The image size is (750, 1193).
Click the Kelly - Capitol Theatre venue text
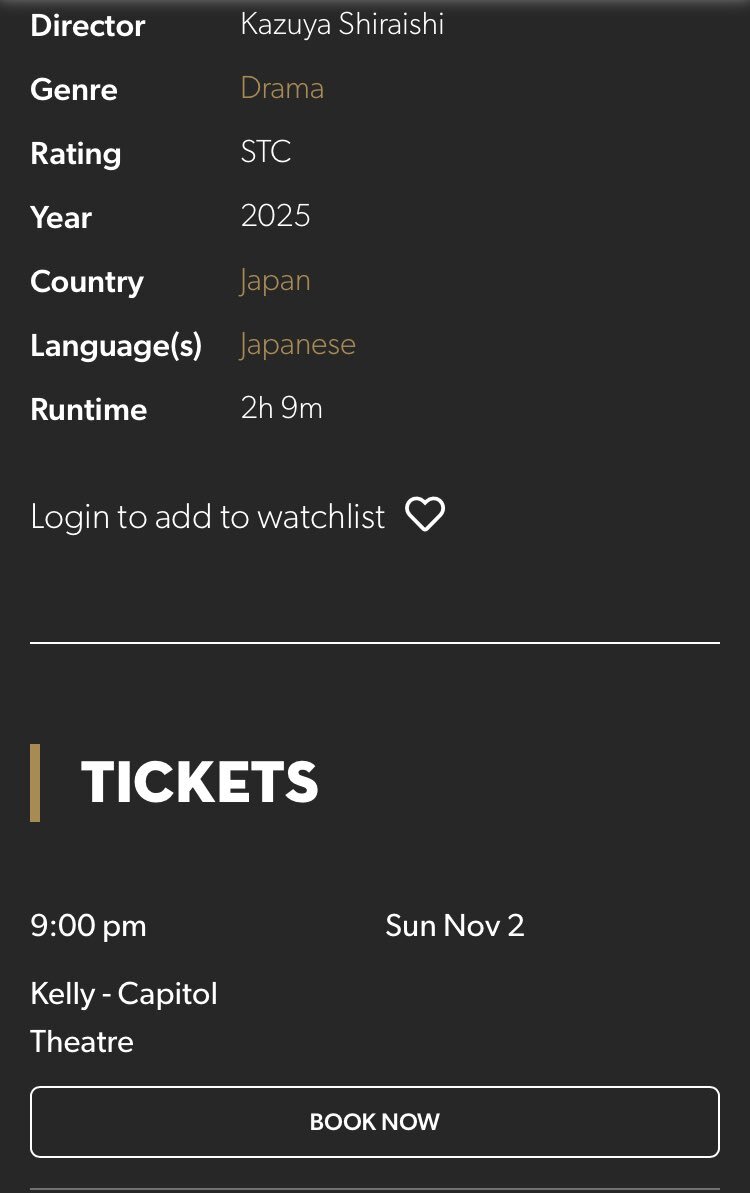coord(123,1017)
